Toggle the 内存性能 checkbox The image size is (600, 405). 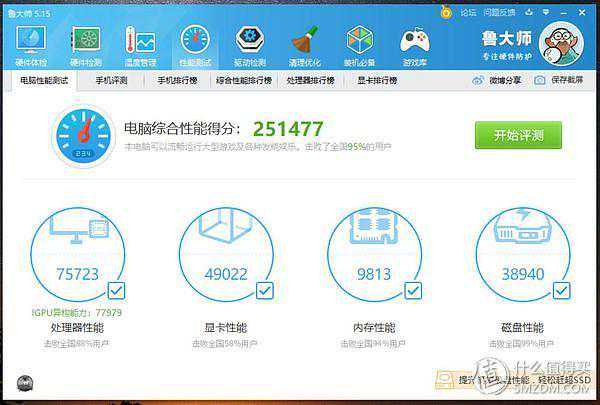(x=413, y=291)
